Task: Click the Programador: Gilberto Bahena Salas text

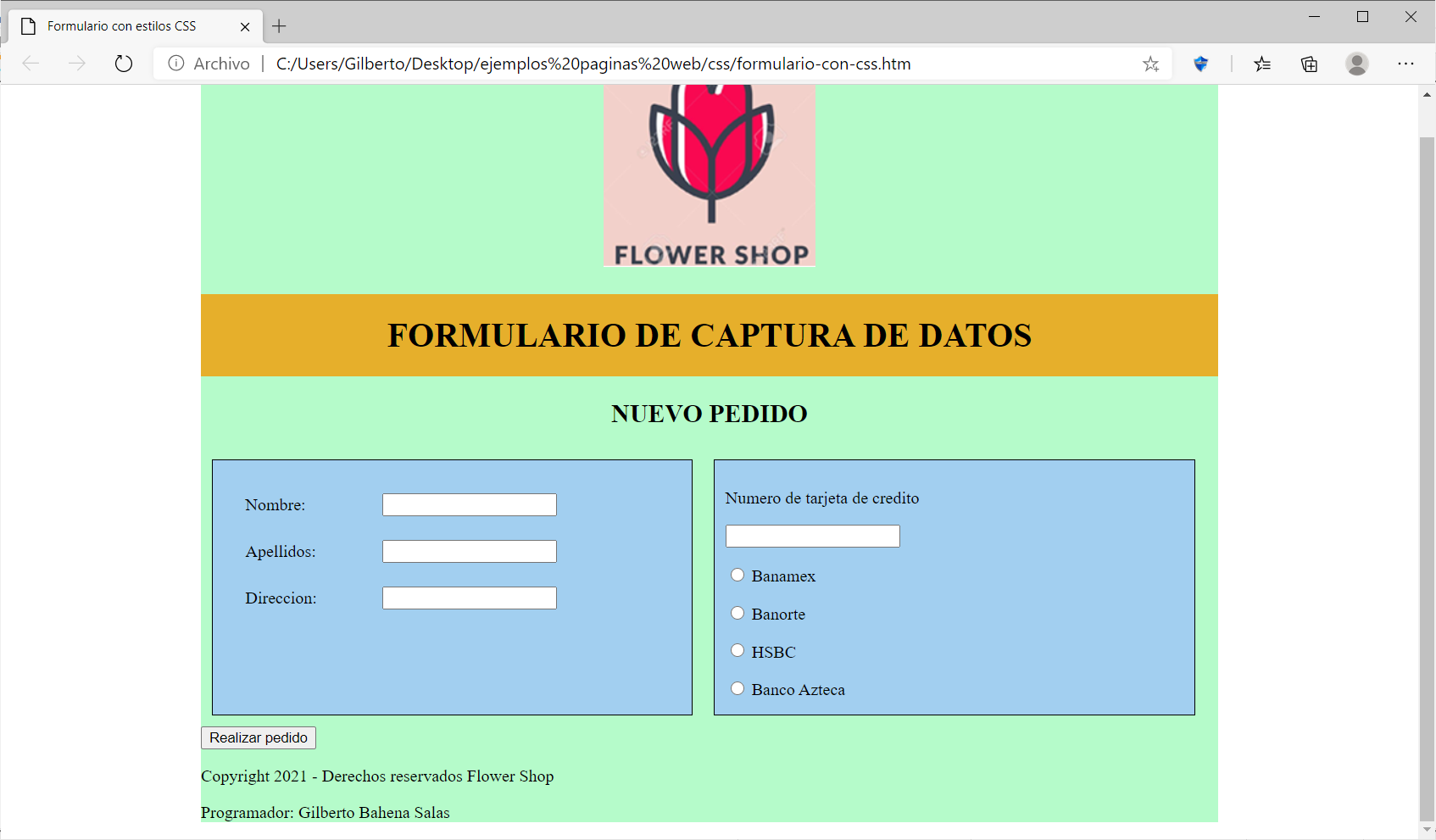Action: [326, 813]
